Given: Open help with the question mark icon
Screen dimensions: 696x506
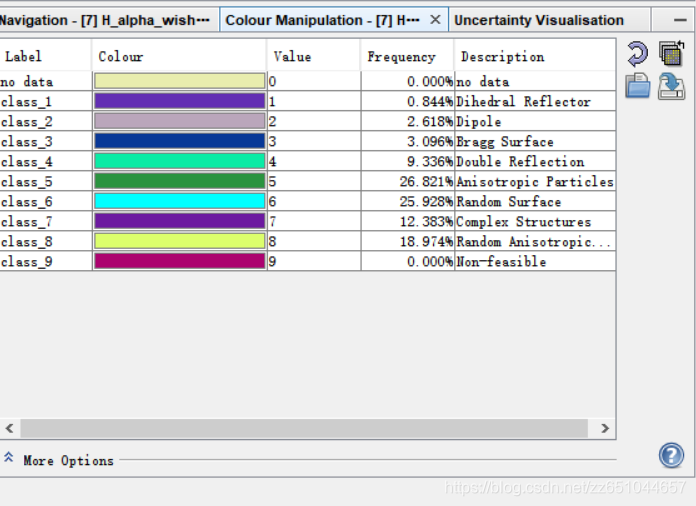Looking at the screenshot, I should coord(671,455).
